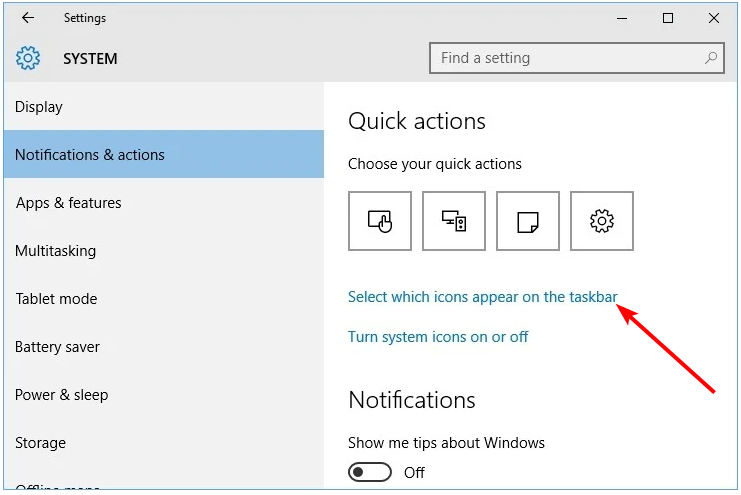The width and height of the screenshot is (741, 495).
Task: Click the SYSTEM gear icon
Action: (28, 58)
